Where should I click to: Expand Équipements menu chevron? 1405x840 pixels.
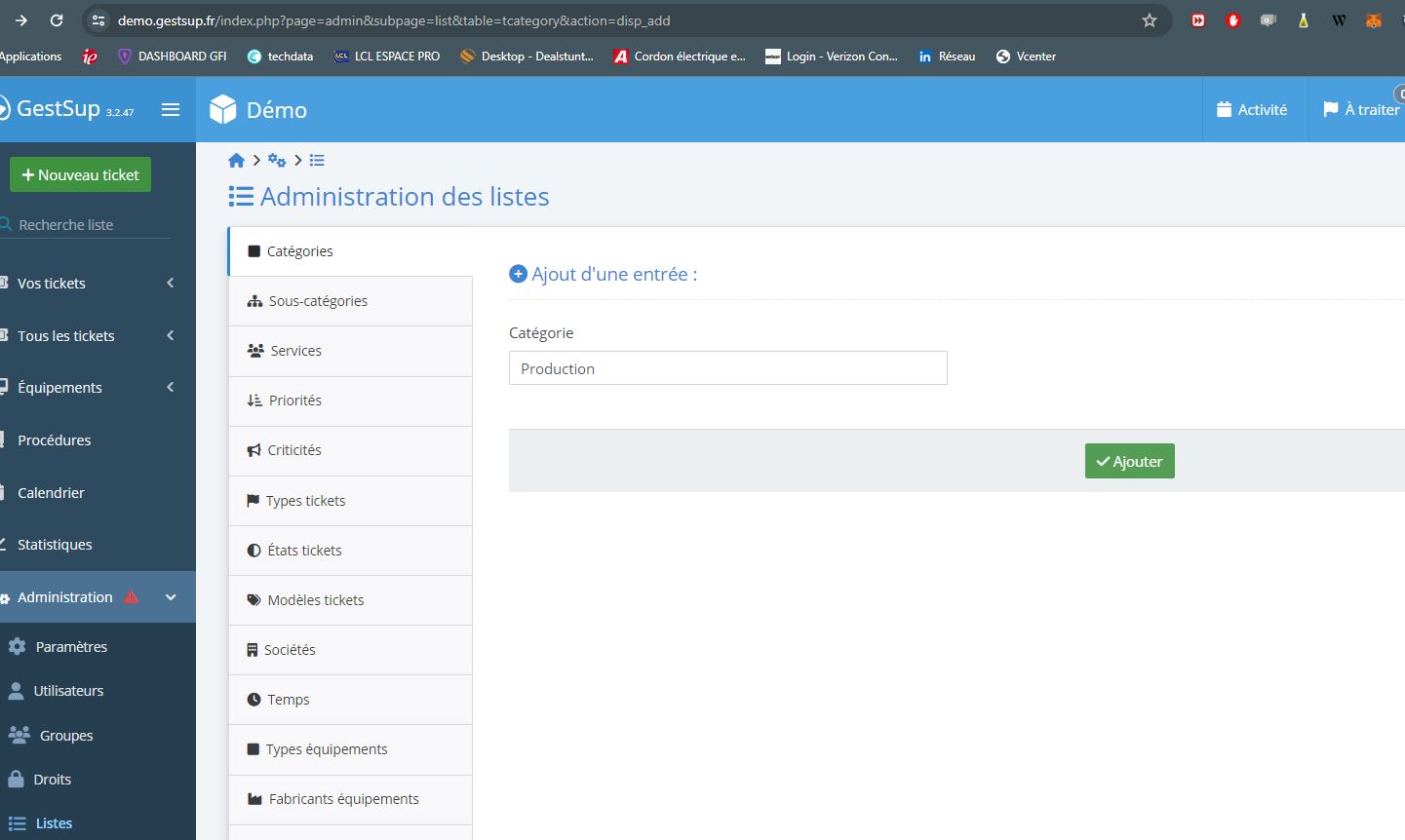[x=171, y=387]
